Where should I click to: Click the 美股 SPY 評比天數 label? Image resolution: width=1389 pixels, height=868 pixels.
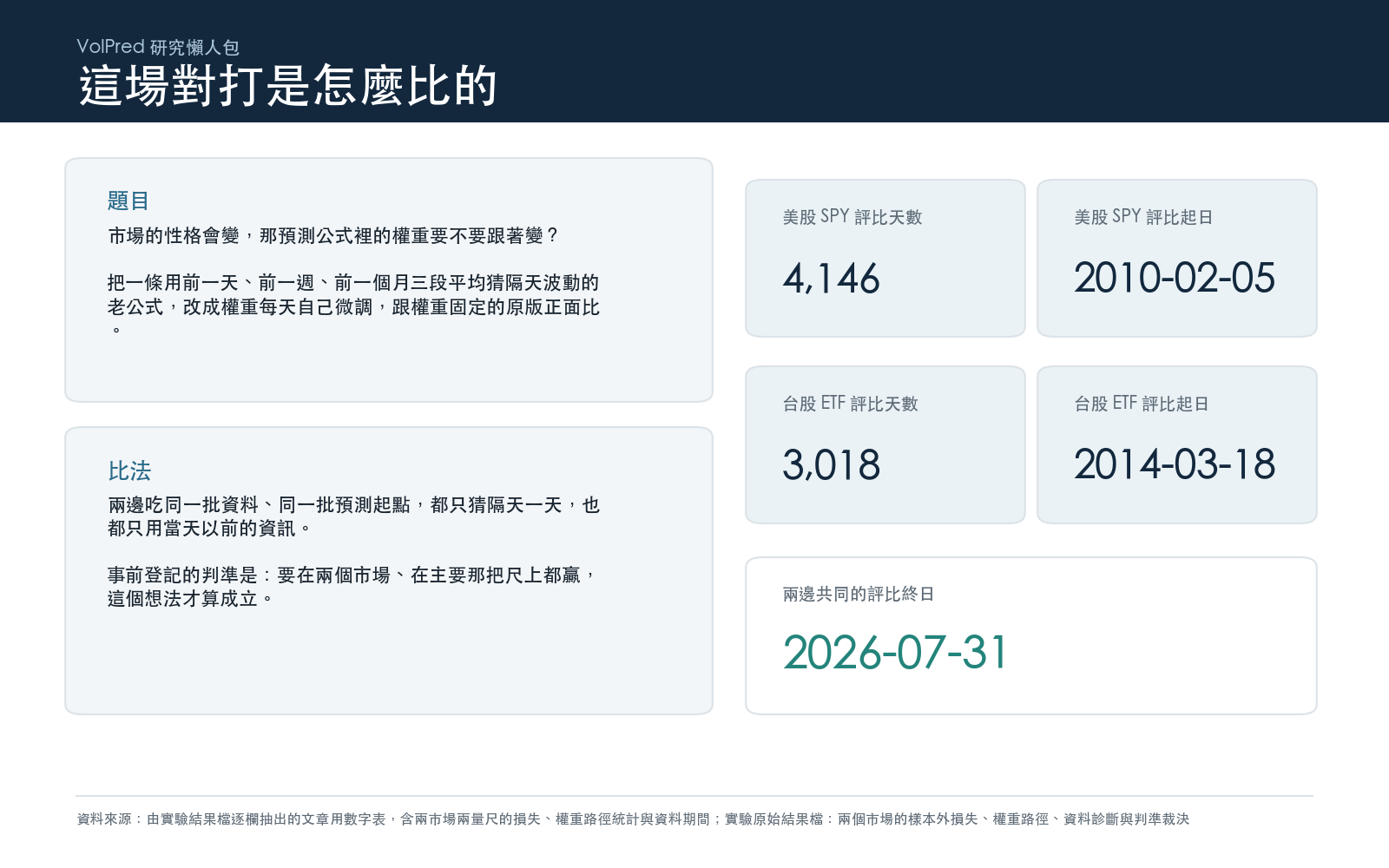[x=852, y=217]
